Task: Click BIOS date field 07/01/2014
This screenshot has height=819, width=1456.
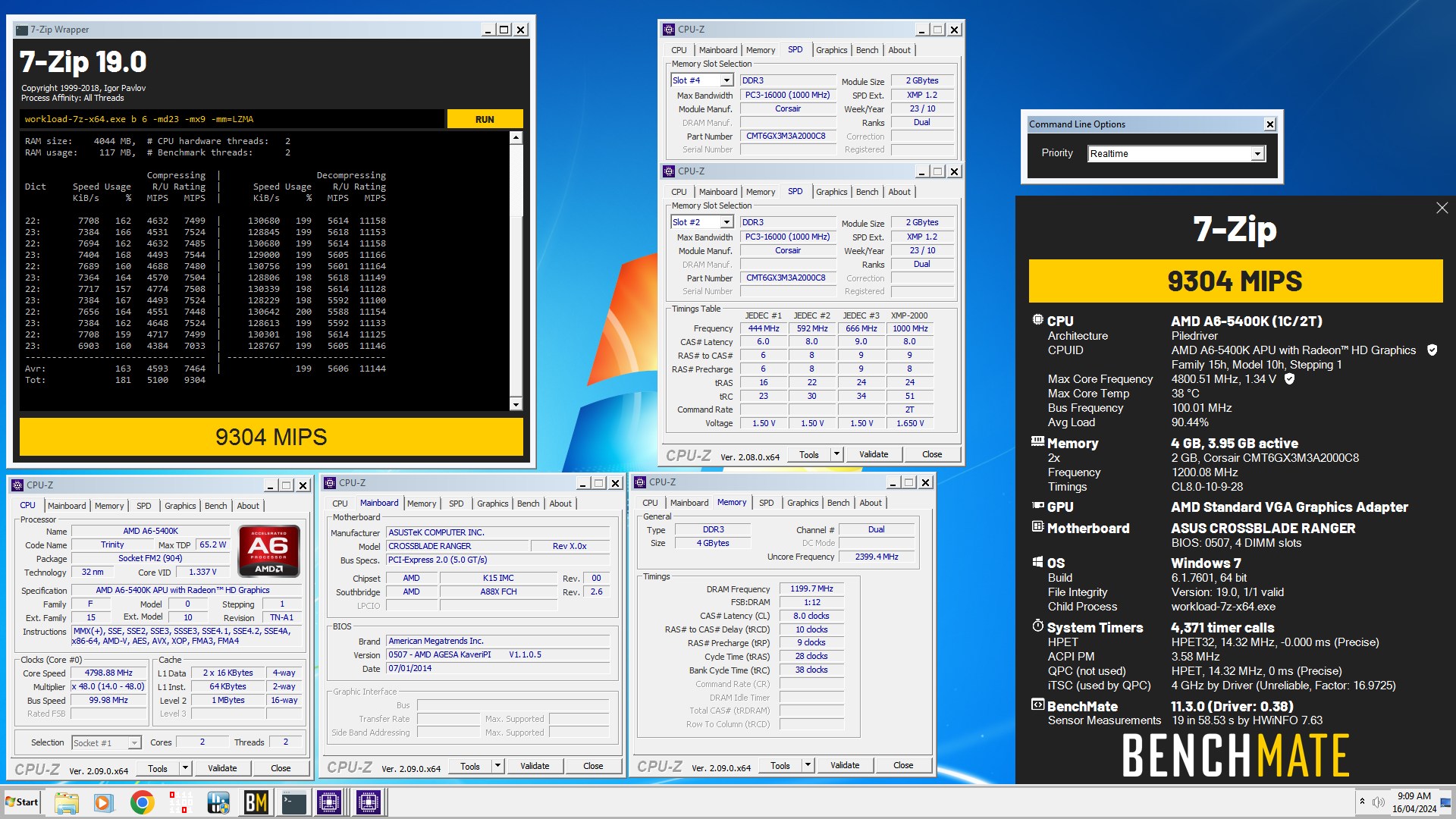Action: (x=497, y=669)
